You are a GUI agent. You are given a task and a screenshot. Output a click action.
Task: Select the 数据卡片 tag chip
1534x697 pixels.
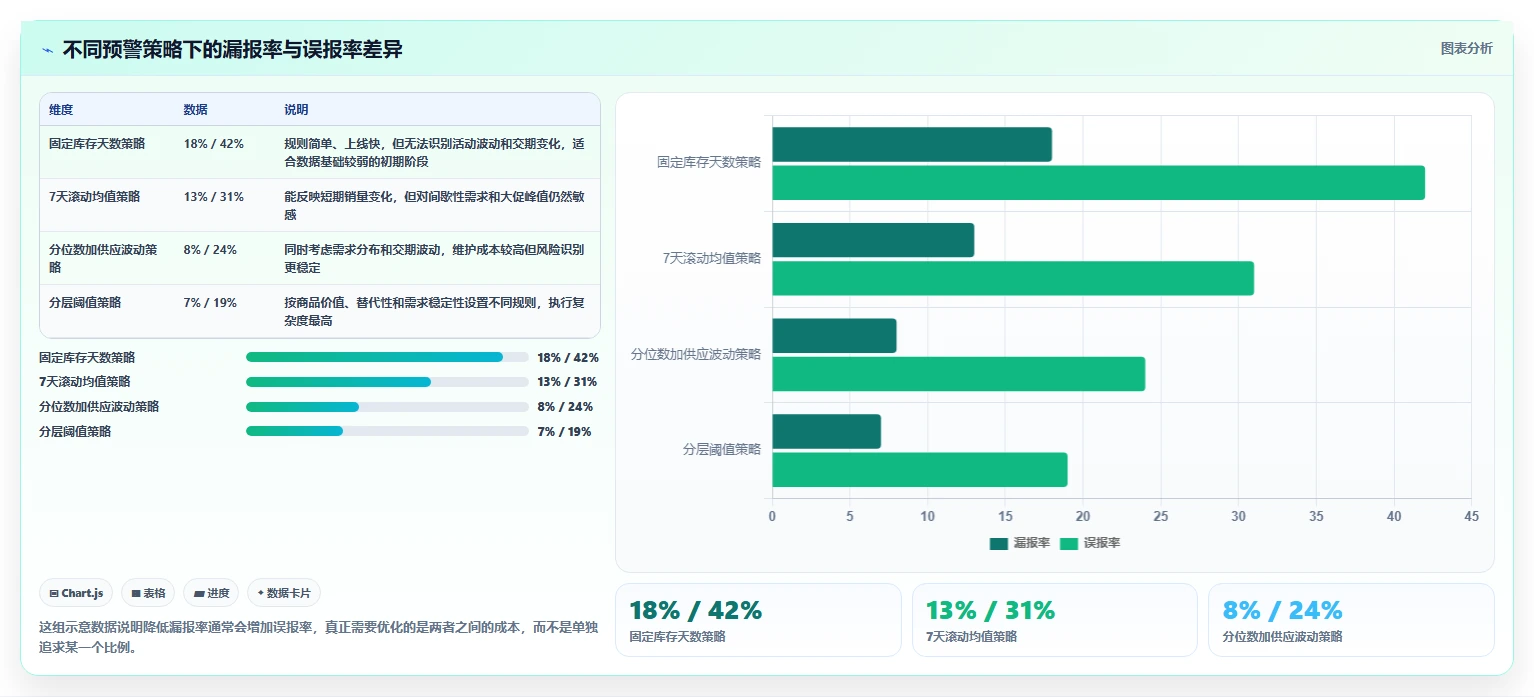point(284,593)
